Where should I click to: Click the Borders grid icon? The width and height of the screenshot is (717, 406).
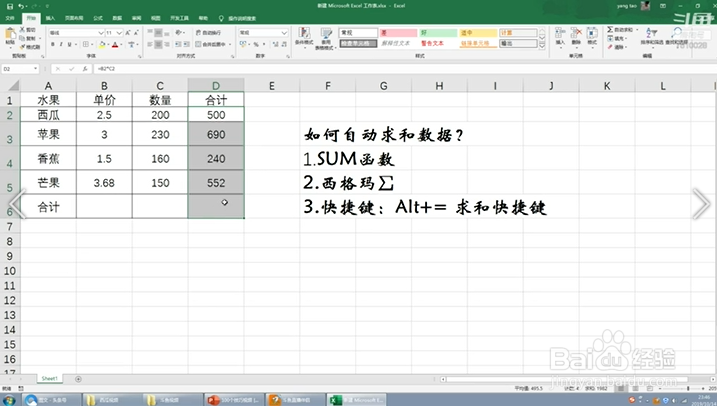pos(86,44)
